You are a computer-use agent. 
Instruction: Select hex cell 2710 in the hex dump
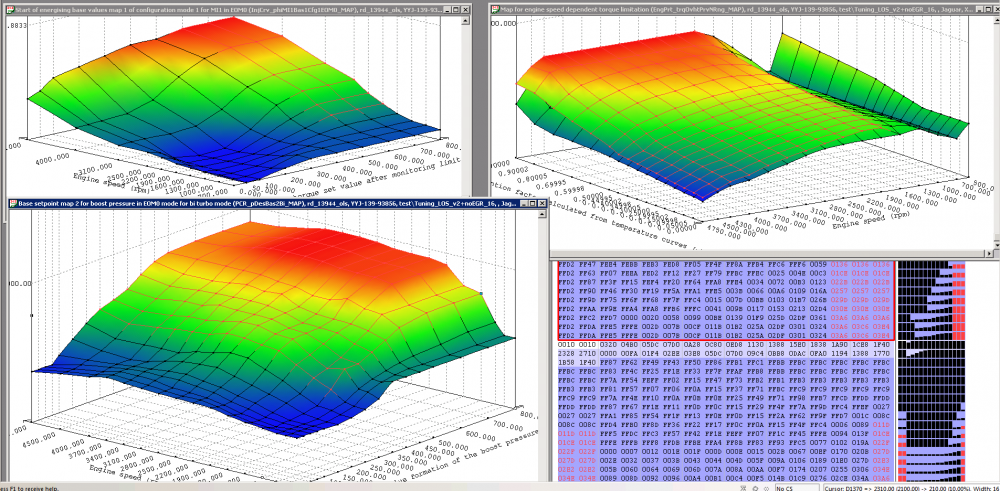[x=587, y=353]
